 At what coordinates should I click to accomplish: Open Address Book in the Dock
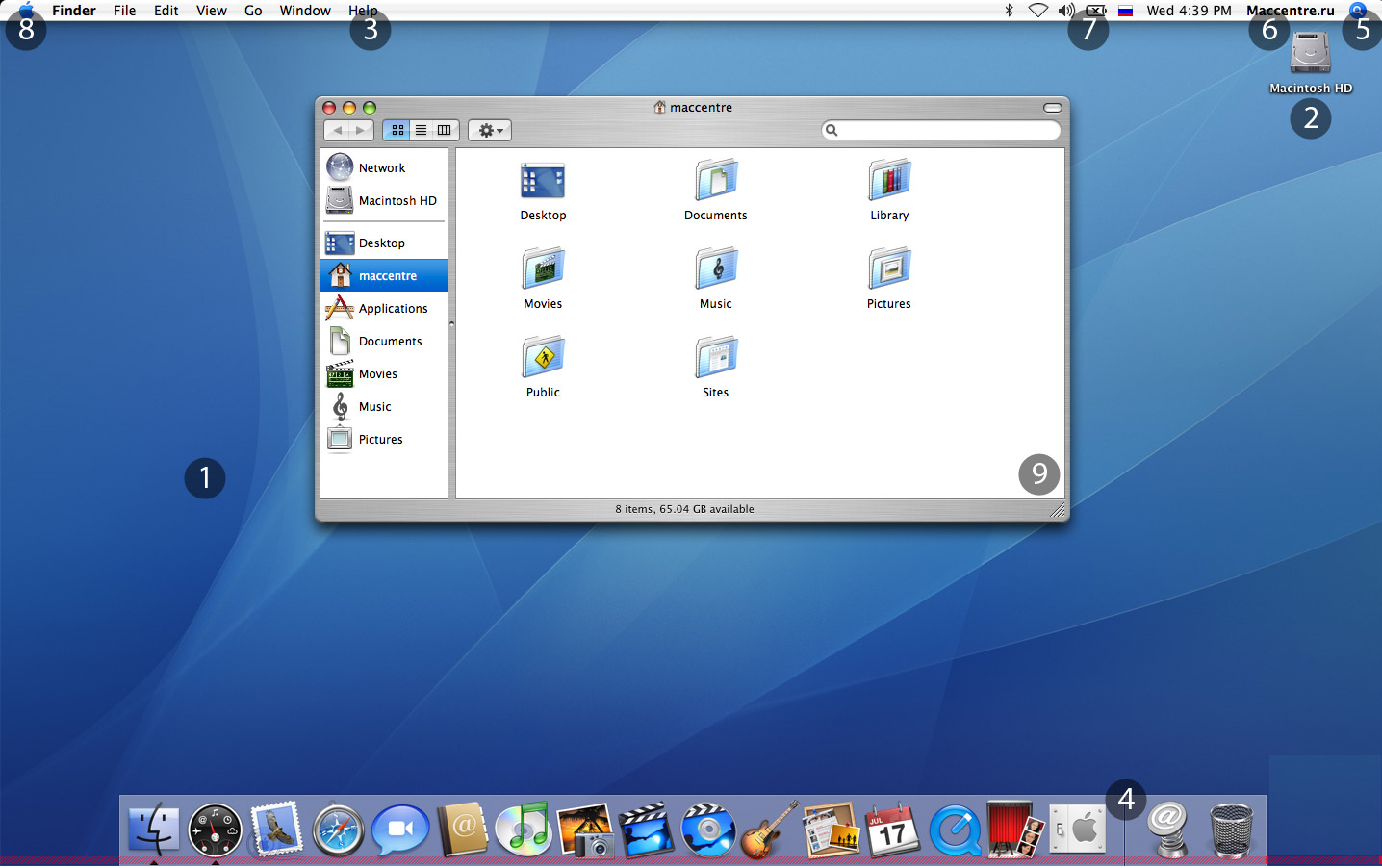coord(463,830)
